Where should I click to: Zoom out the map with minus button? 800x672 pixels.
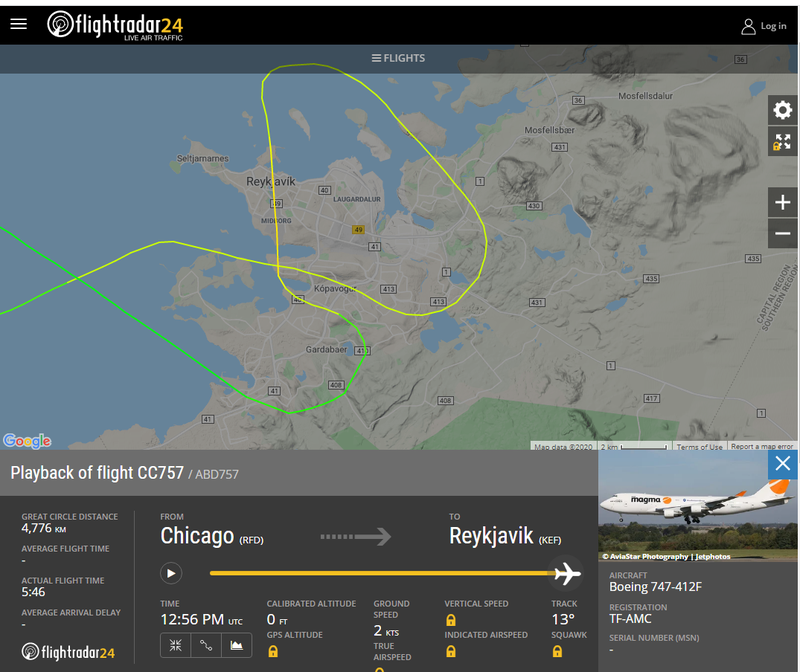782,234
